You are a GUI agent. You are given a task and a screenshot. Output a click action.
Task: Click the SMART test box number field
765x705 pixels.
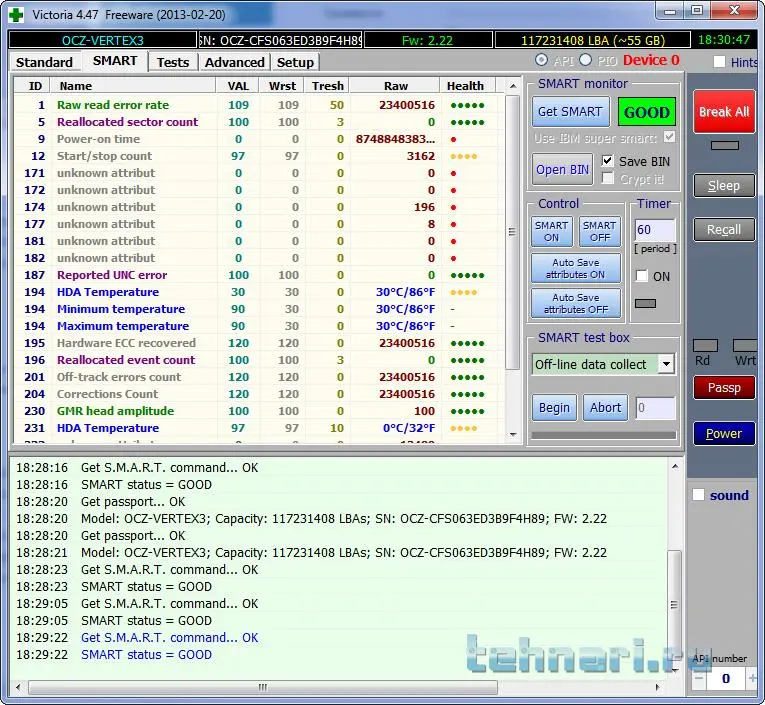tap(655, 407)
